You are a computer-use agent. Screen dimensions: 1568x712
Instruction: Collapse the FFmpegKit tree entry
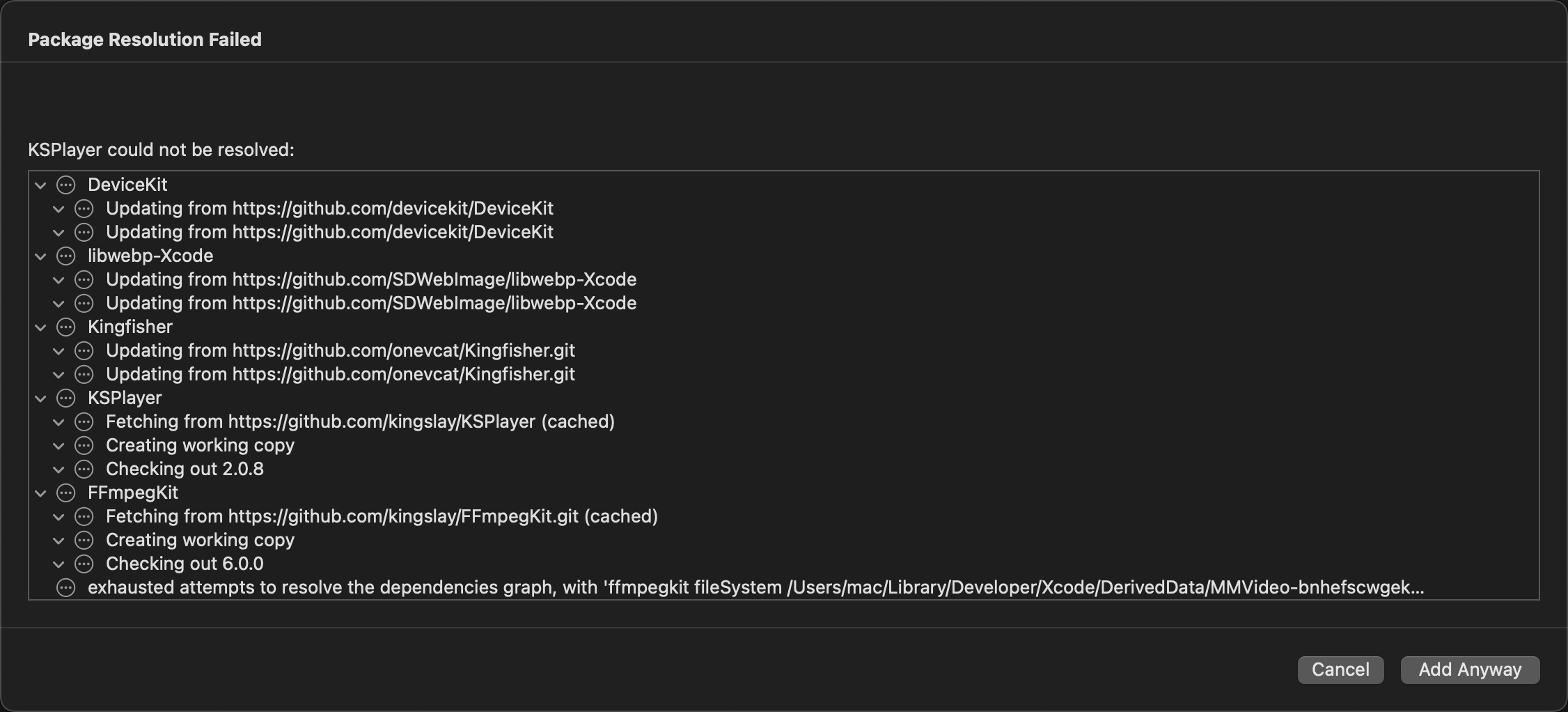tap(40, 493)
